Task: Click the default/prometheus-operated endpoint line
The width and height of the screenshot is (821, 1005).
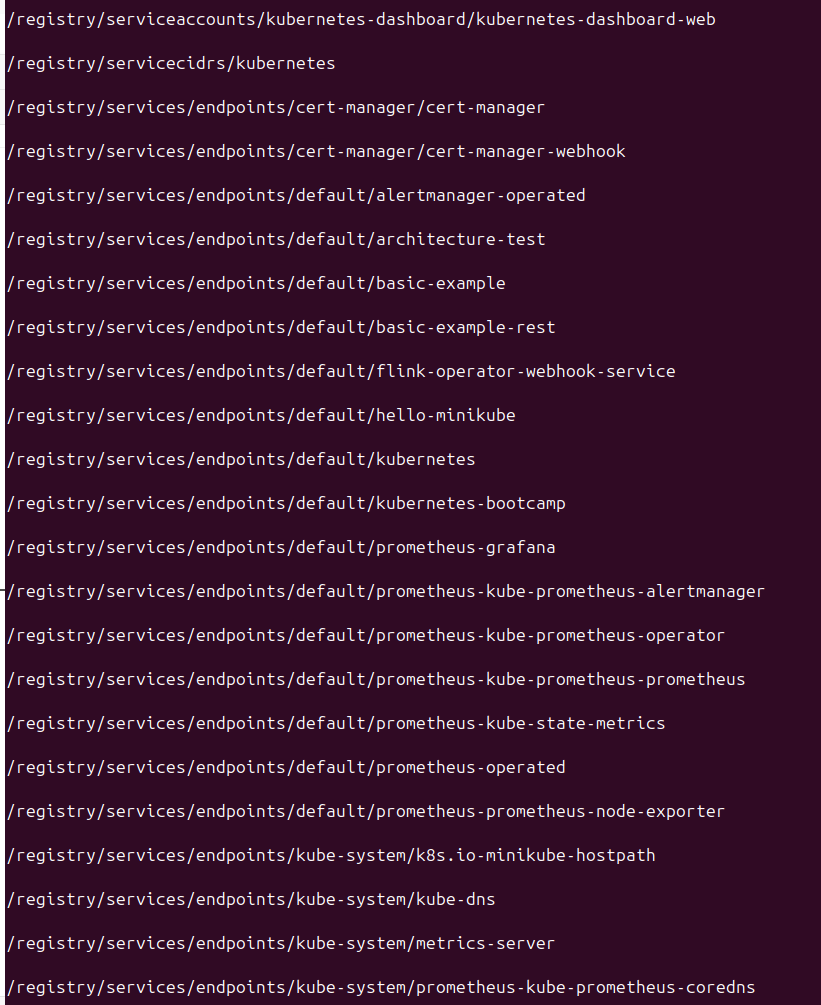Action: (286, 767)
